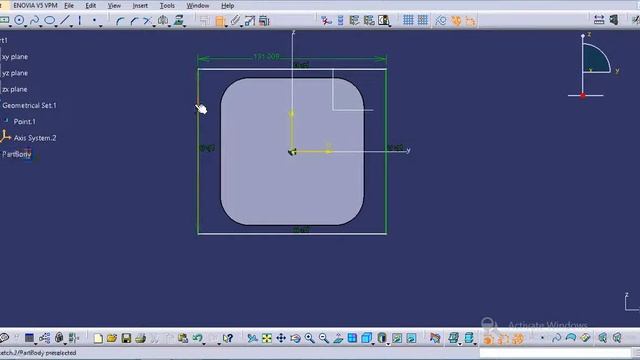Click the Hide/Show icon
The image size is (640, 360).
coord(397,338)
